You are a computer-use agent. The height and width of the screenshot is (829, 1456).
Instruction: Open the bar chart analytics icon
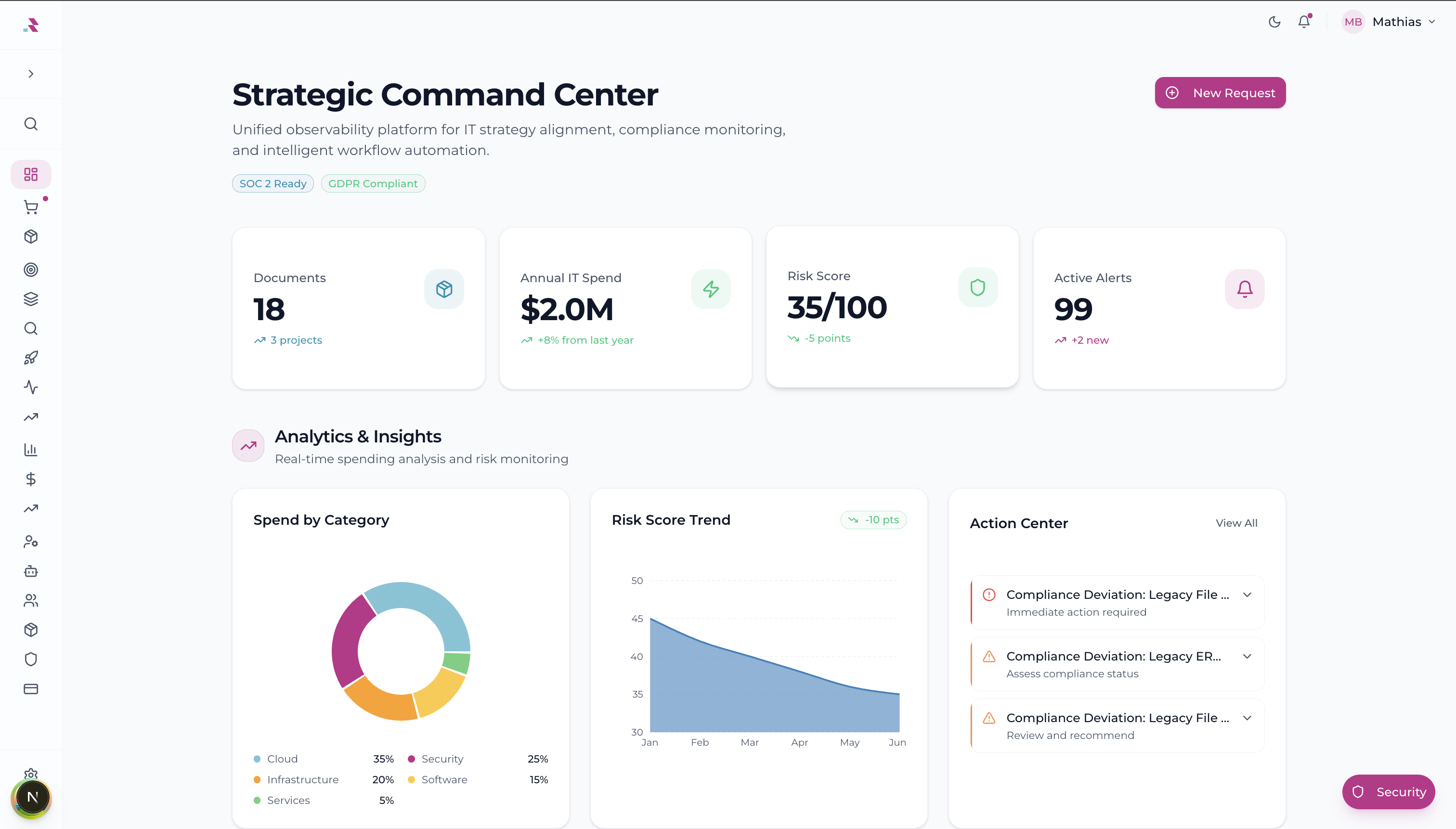point(31,449)
